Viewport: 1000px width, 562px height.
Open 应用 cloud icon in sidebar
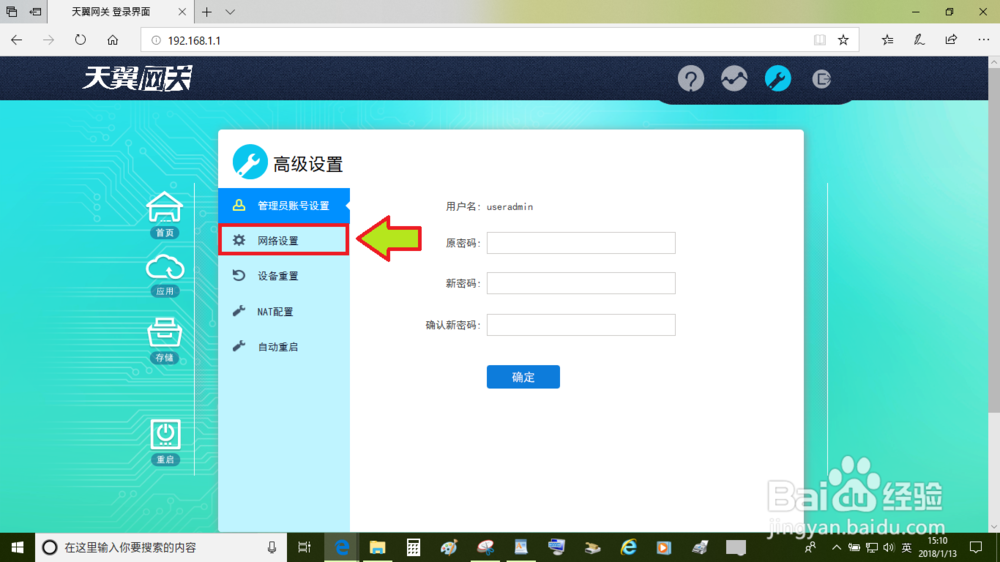point(165,276)
